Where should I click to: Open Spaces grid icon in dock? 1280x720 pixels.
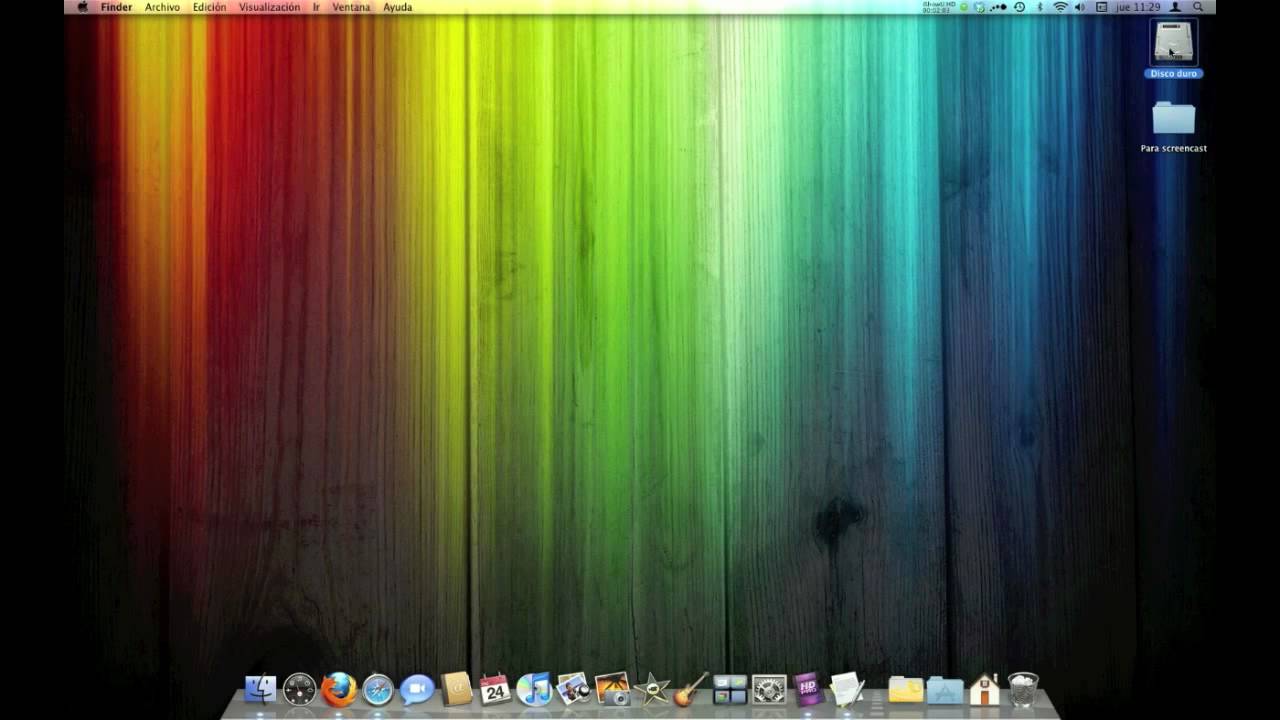click(x=730, y=689)
